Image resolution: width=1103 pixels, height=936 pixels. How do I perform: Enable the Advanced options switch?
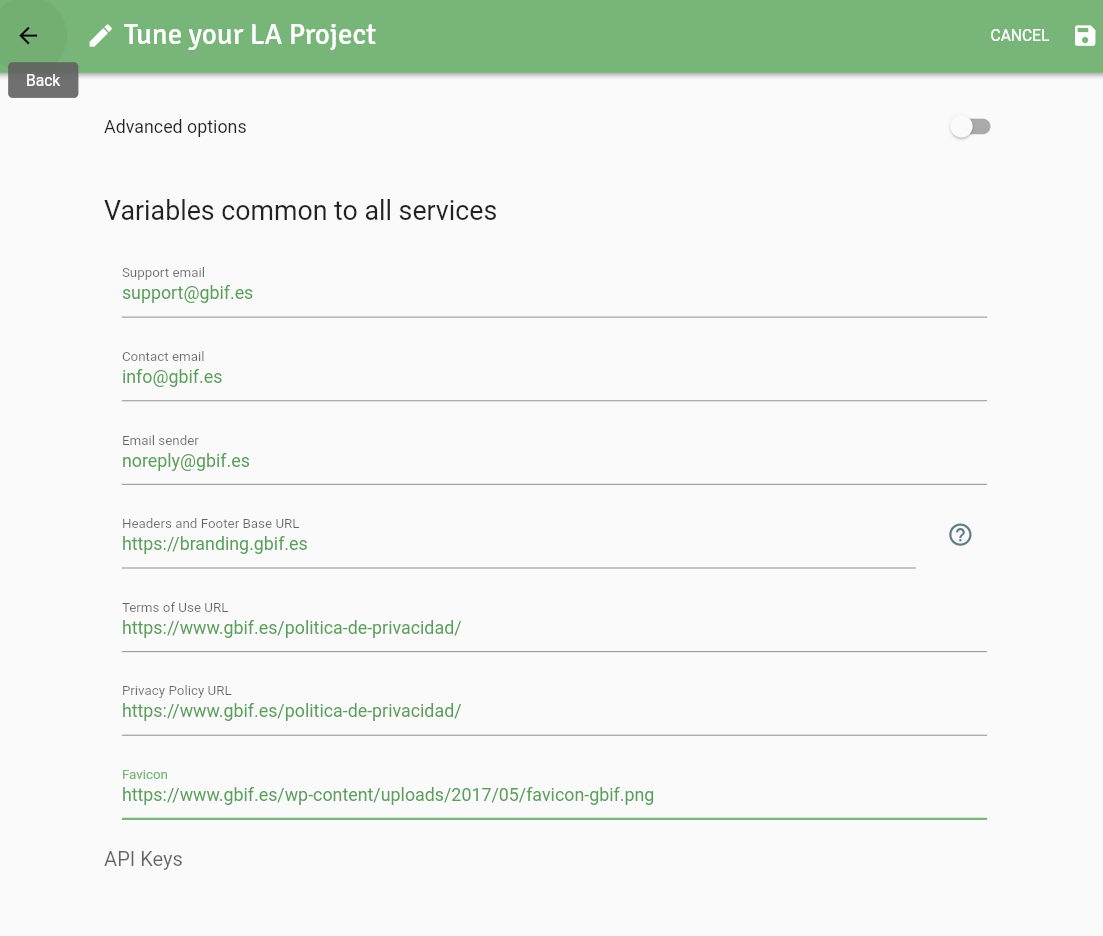pos(970,127)
